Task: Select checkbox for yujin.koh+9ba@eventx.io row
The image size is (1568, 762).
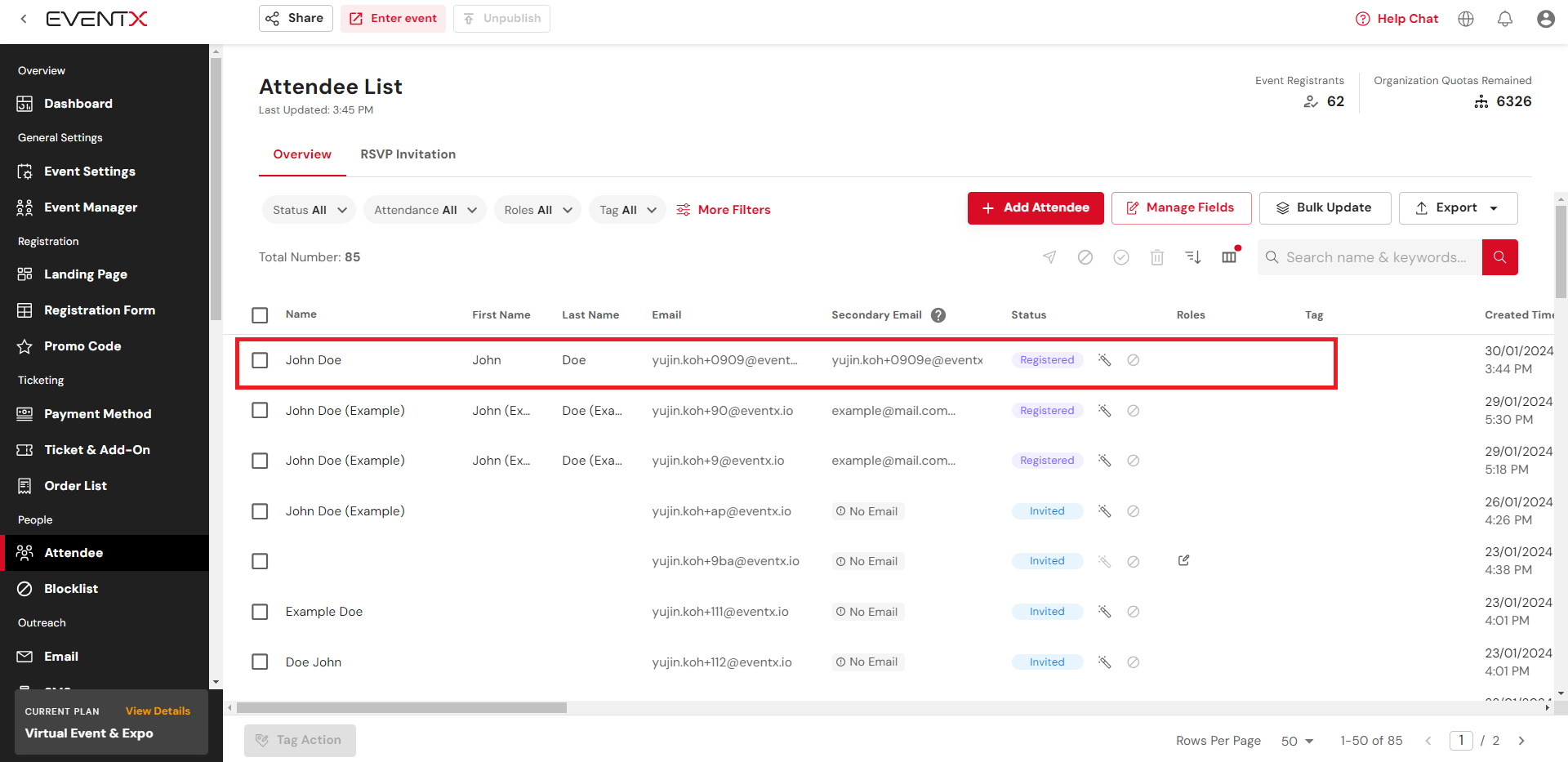Action: click(260, 561)
